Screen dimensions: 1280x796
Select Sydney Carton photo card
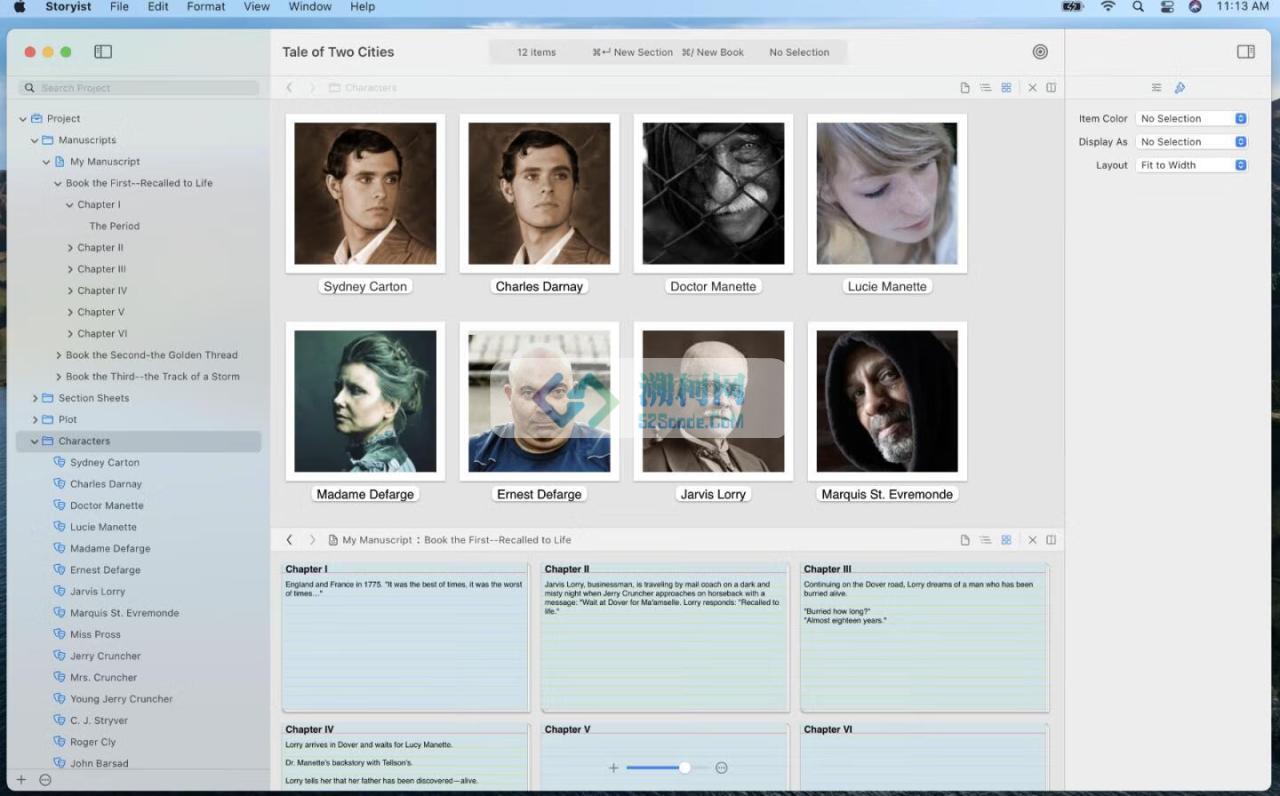point(365,193)
